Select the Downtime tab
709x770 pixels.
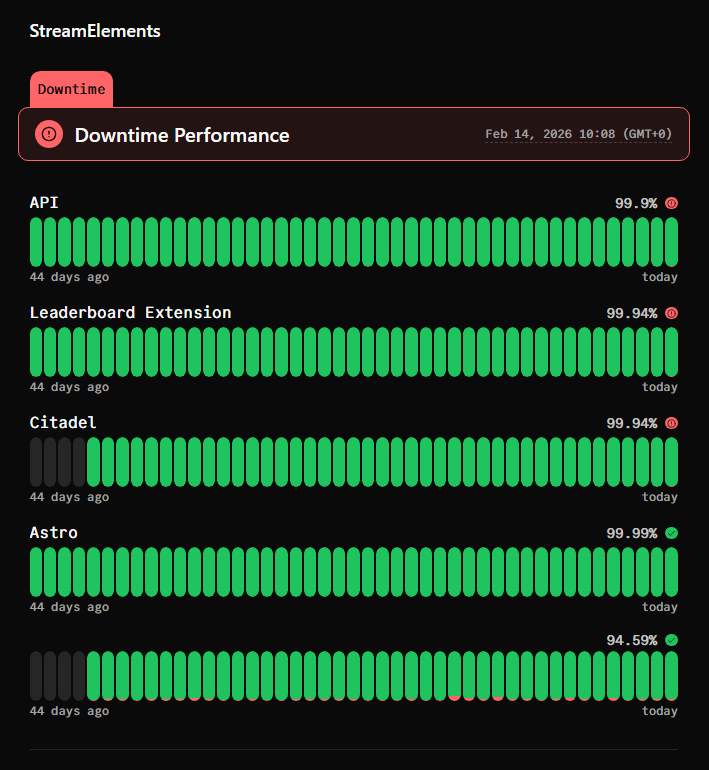[x=71, y=89]
